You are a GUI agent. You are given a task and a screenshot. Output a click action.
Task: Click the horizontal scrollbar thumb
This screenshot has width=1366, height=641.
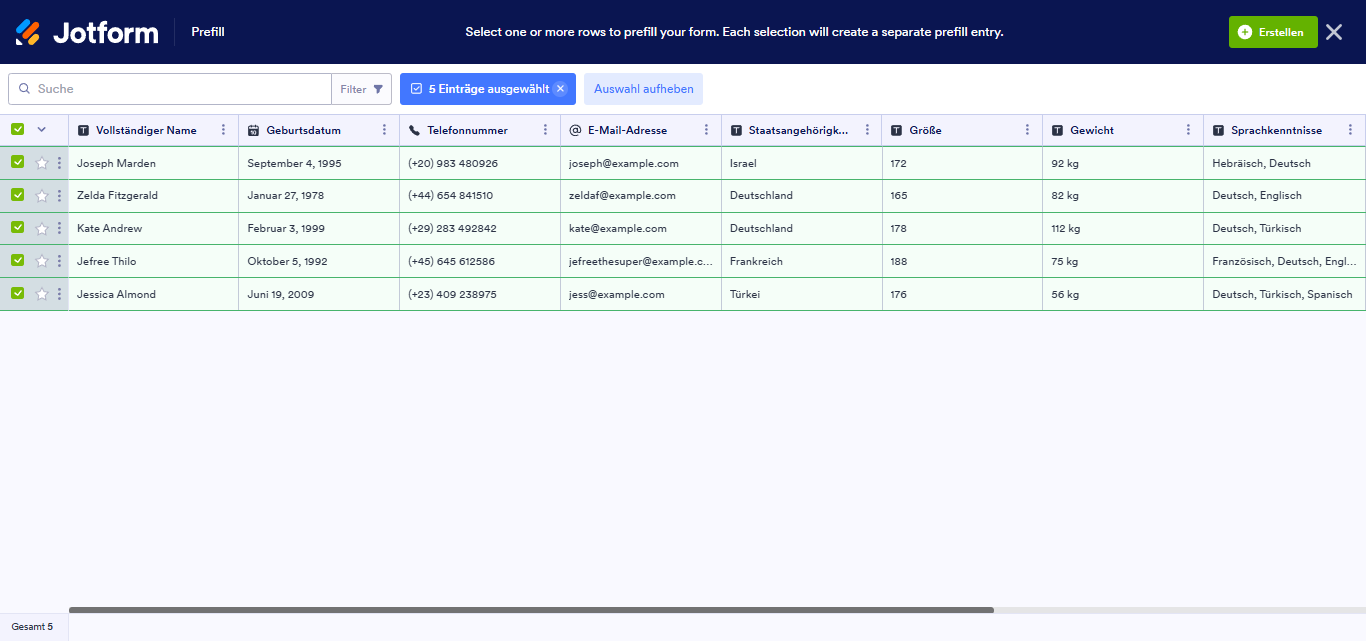click(531, 609)
